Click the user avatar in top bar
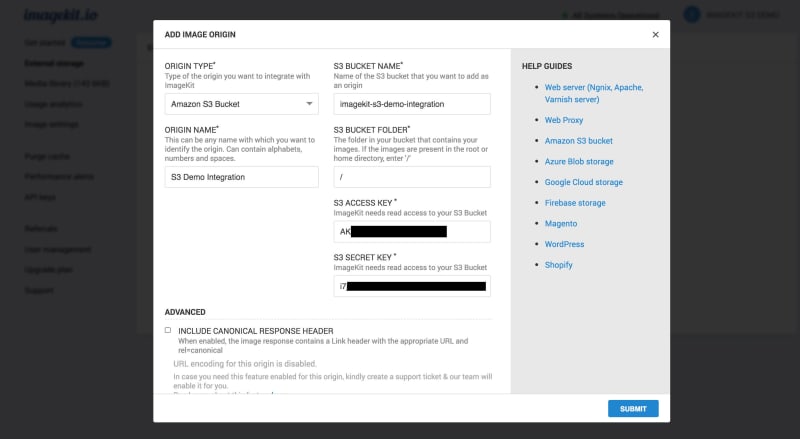The width and height of the screenshot is (800, 439). (x=692, y=14)
